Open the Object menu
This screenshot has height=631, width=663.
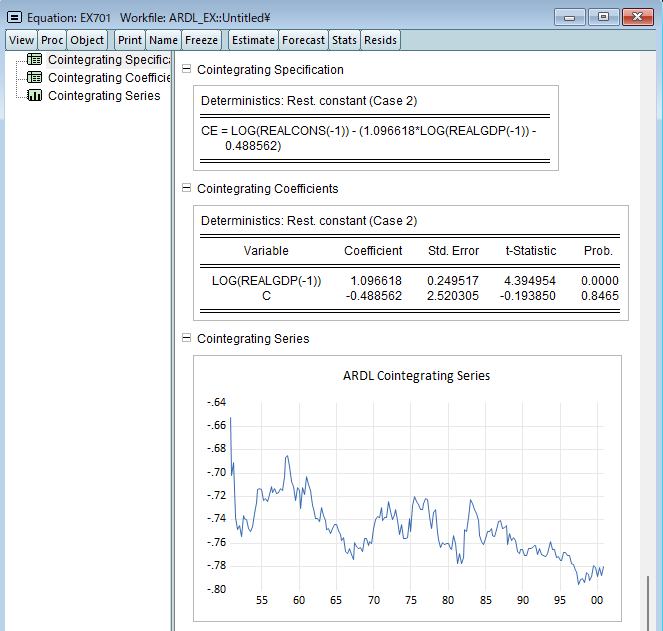[x=87, y=40]
